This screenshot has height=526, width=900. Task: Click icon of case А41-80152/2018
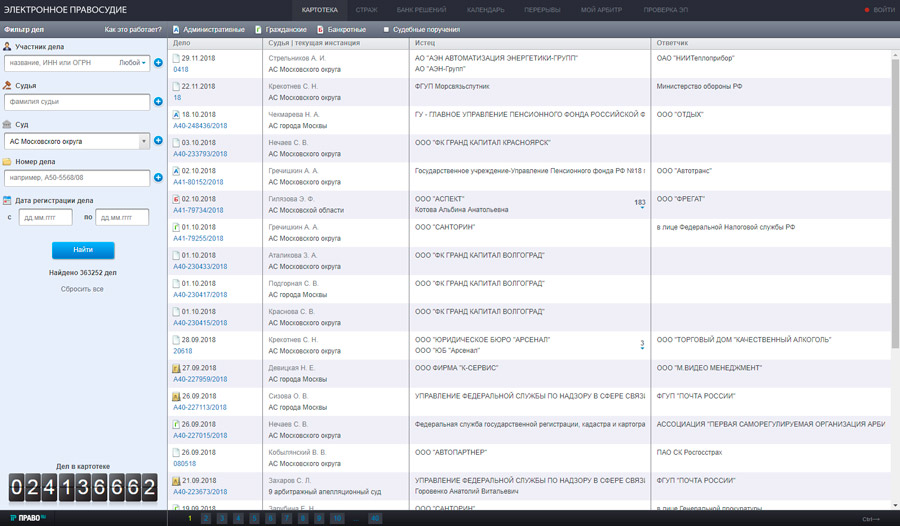point(176,171)
